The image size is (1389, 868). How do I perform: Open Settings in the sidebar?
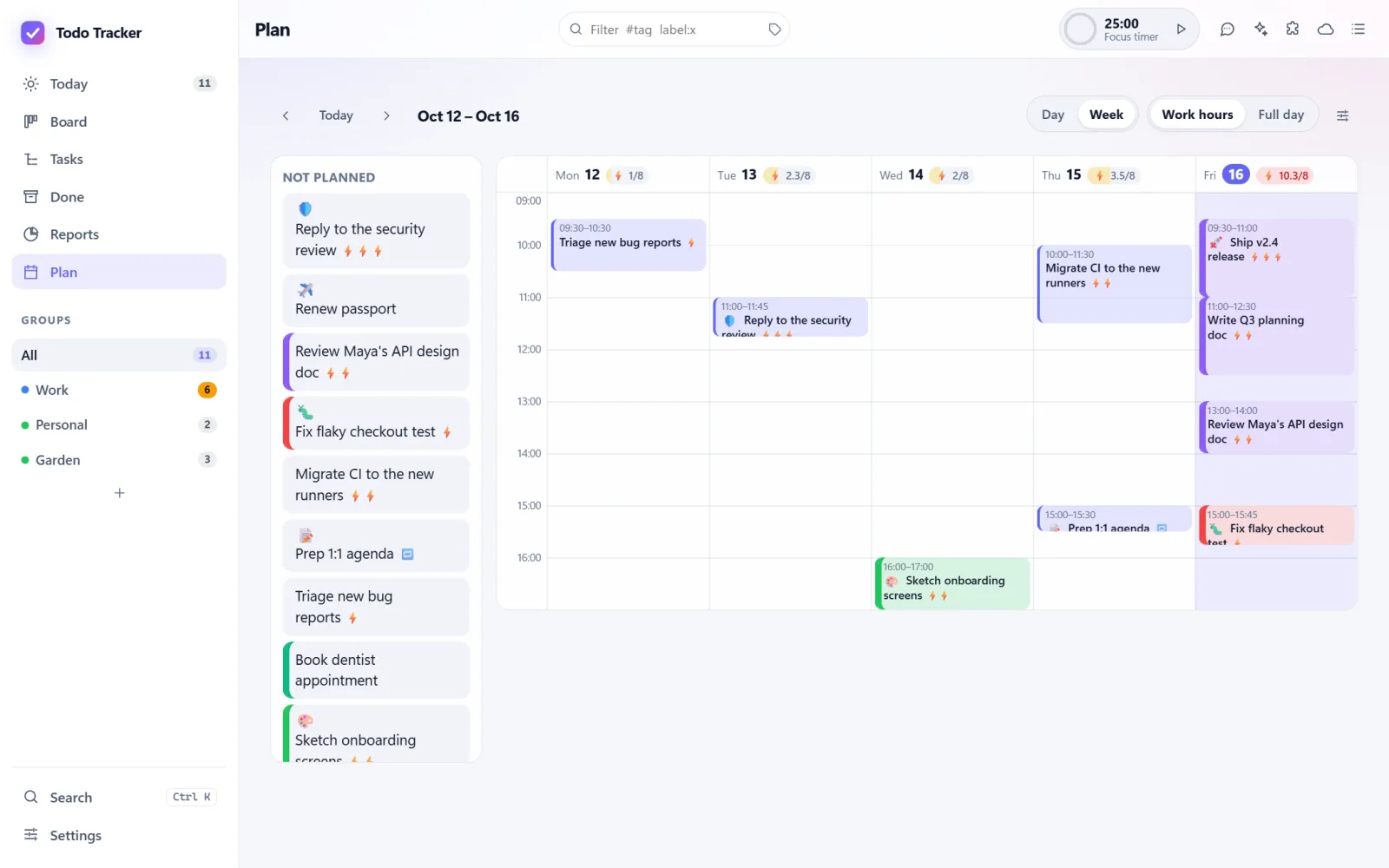pyautogui.click(x=119, y=835)
